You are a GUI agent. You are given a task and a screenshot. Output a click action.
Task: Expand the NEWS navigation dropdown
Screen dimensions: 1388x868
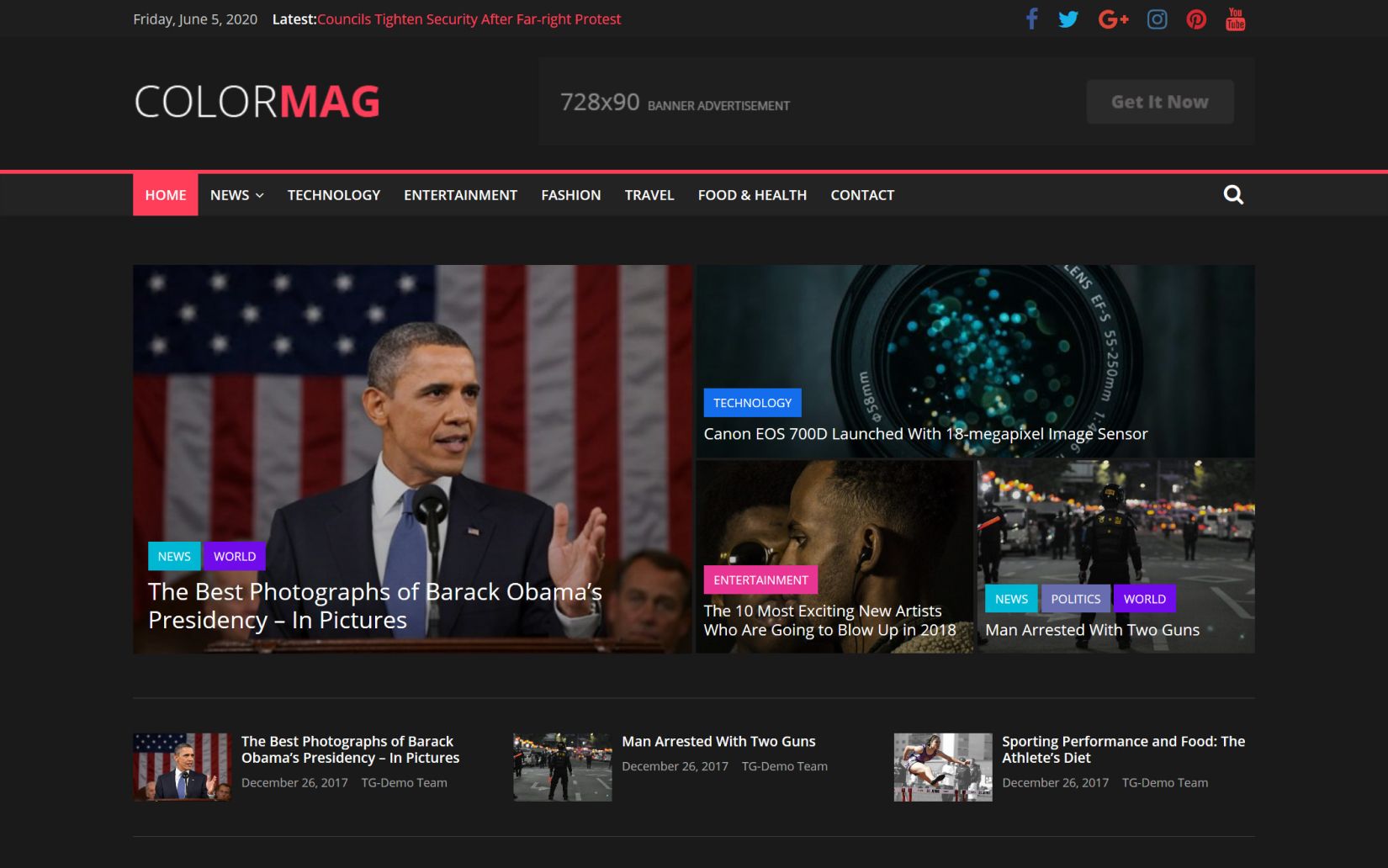coord(236,194)
